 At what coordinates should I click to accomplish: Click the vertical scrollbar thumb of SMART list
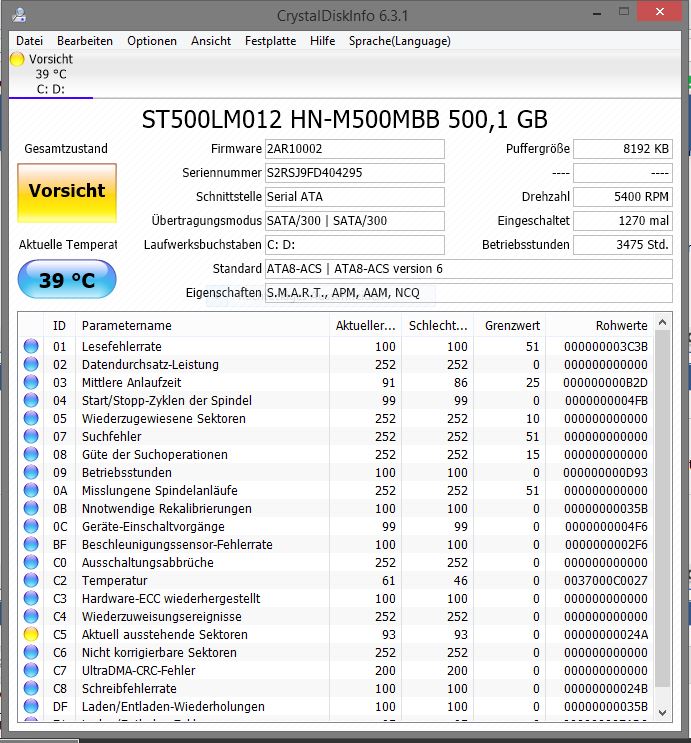[663, 508]
